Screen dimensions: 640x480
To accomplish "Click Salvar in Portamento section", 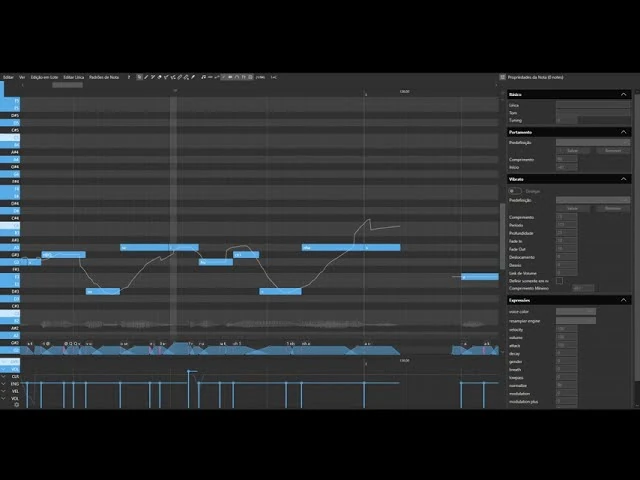I will [573, 151].
